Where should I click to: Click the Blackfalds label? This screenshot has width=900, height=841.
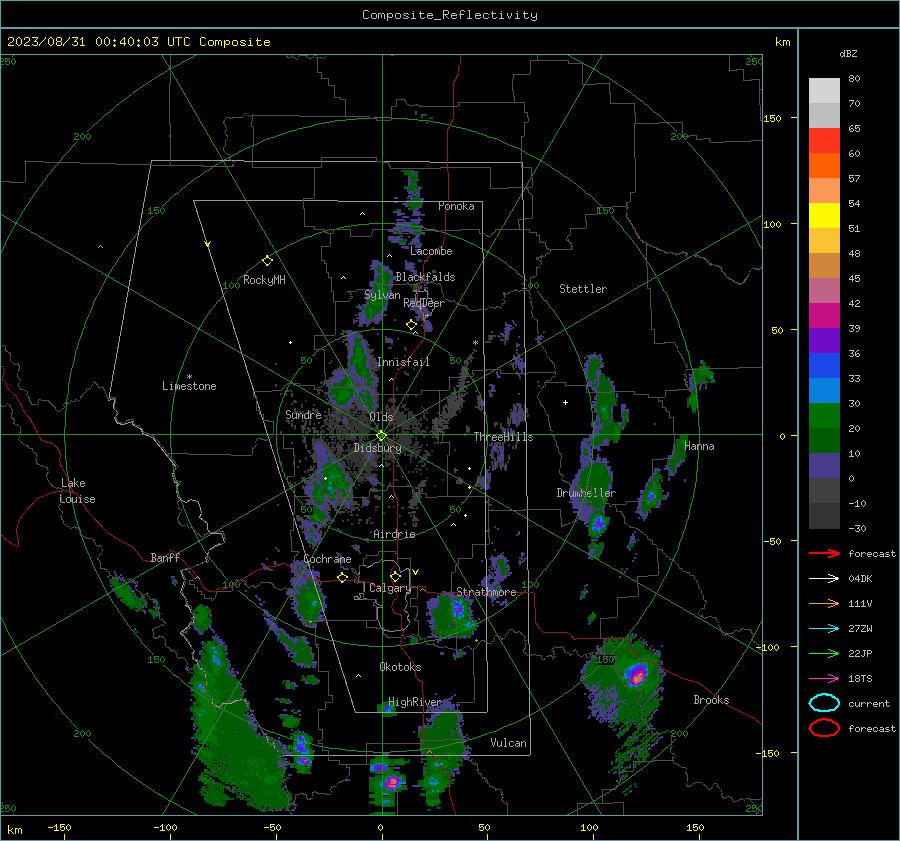point(425,277)
